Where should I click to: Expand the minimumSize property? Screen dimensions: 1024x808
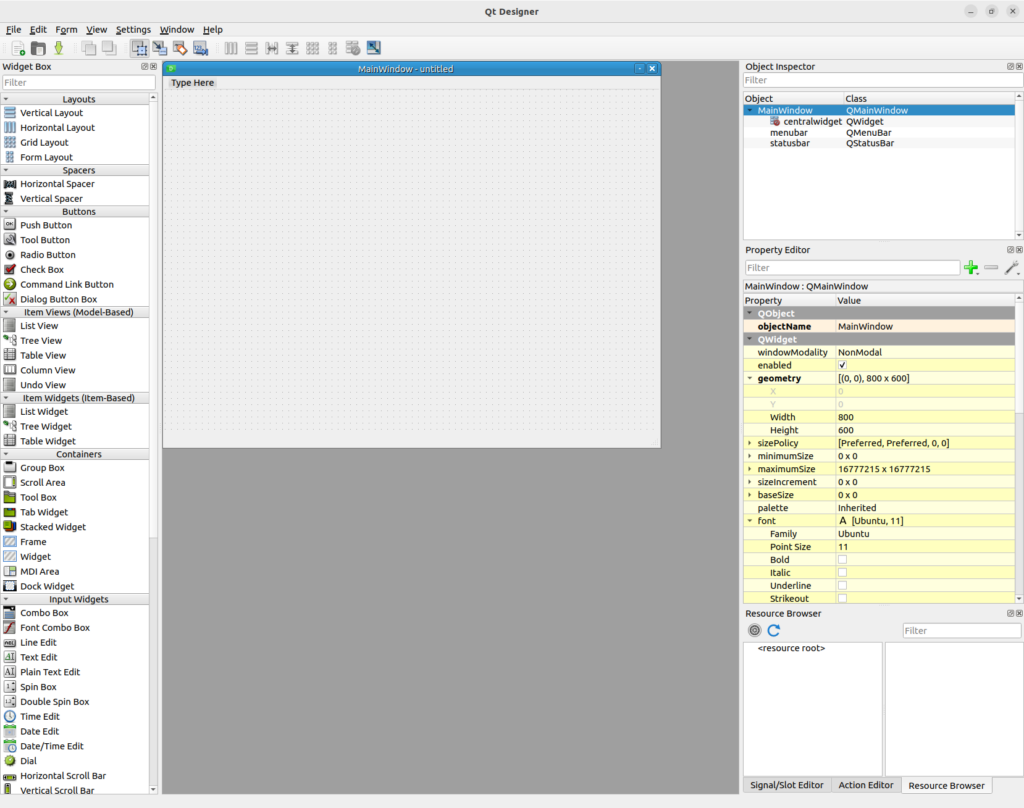pos(750,456)
